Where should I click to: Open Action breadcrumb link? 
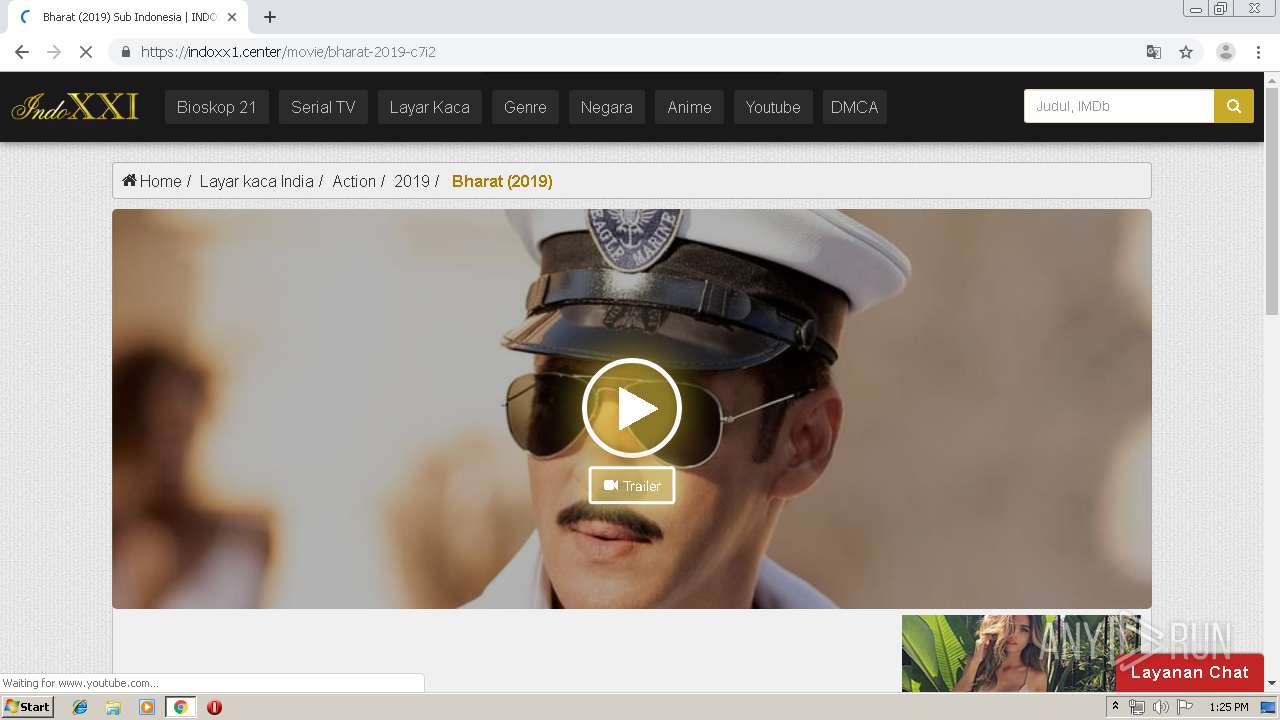click(354, 181)
